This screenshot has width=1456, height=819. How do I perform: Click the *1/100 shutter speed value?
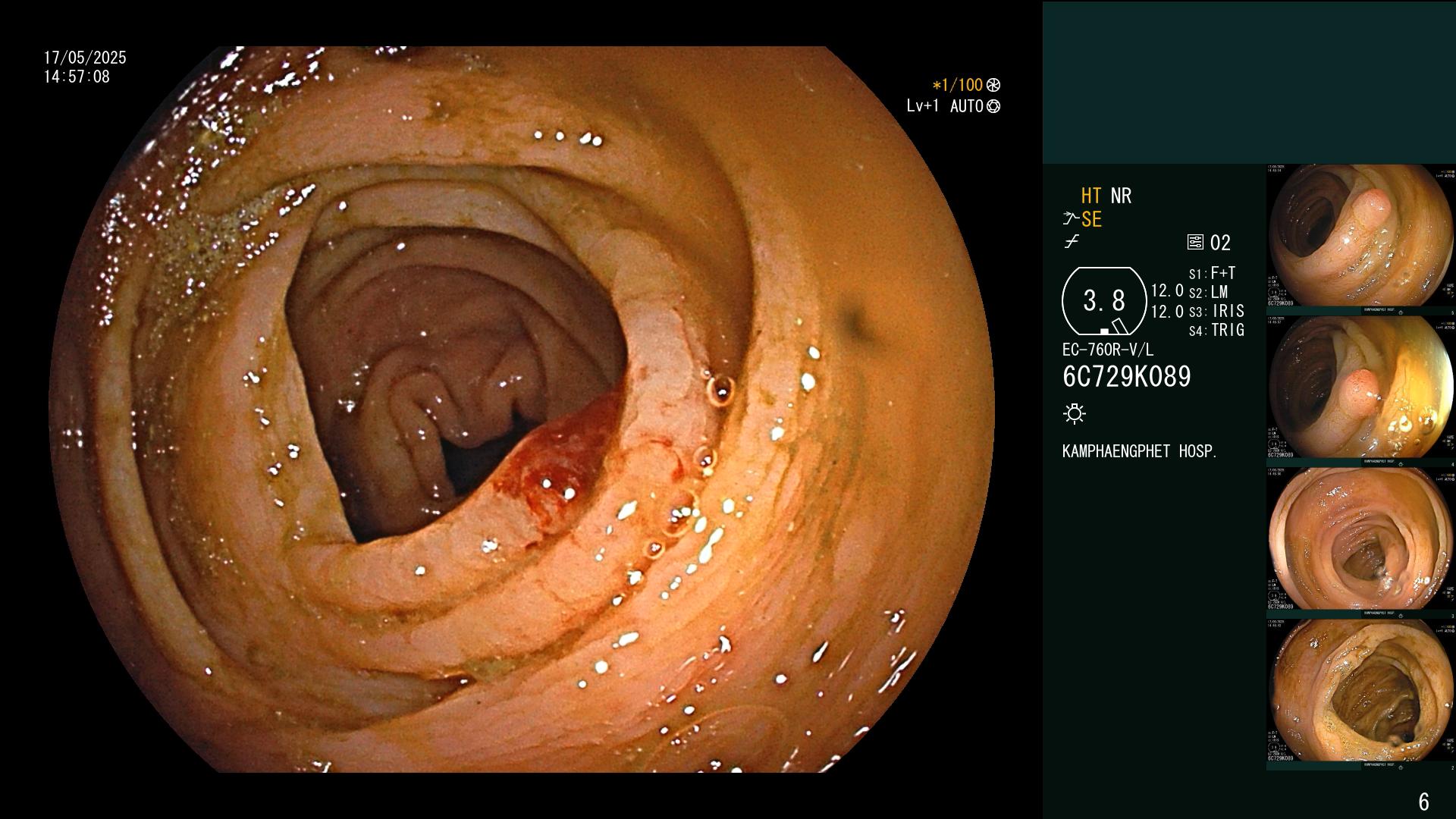(x=957, y=86)
